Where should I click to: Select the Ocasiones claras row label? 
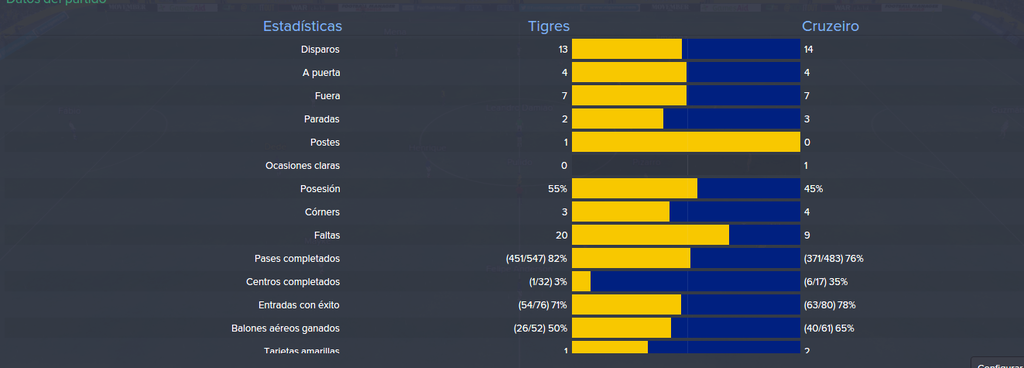302,166
